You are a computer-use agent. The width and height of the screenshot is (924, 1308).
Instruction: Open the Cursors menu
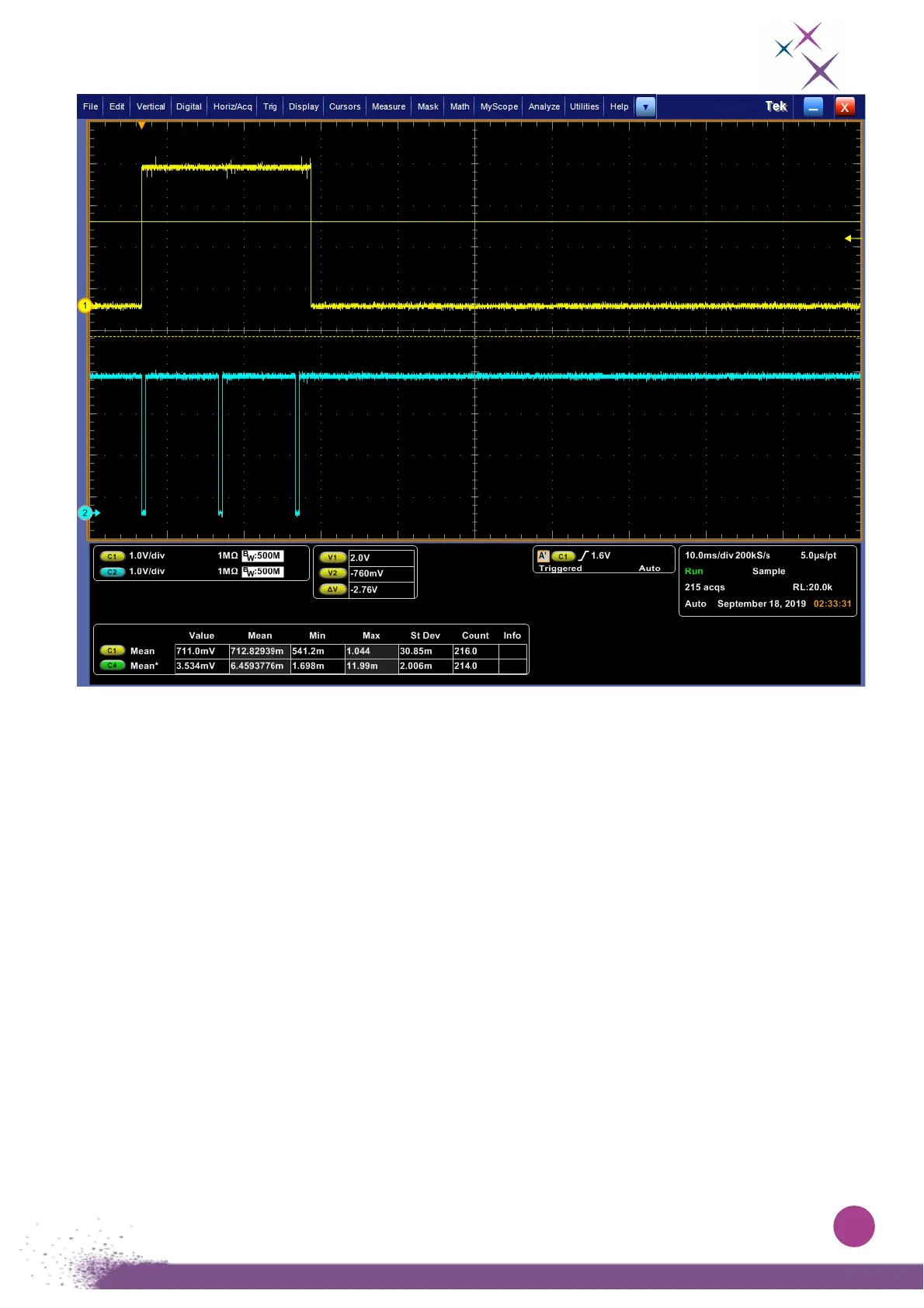coord(345,107)
